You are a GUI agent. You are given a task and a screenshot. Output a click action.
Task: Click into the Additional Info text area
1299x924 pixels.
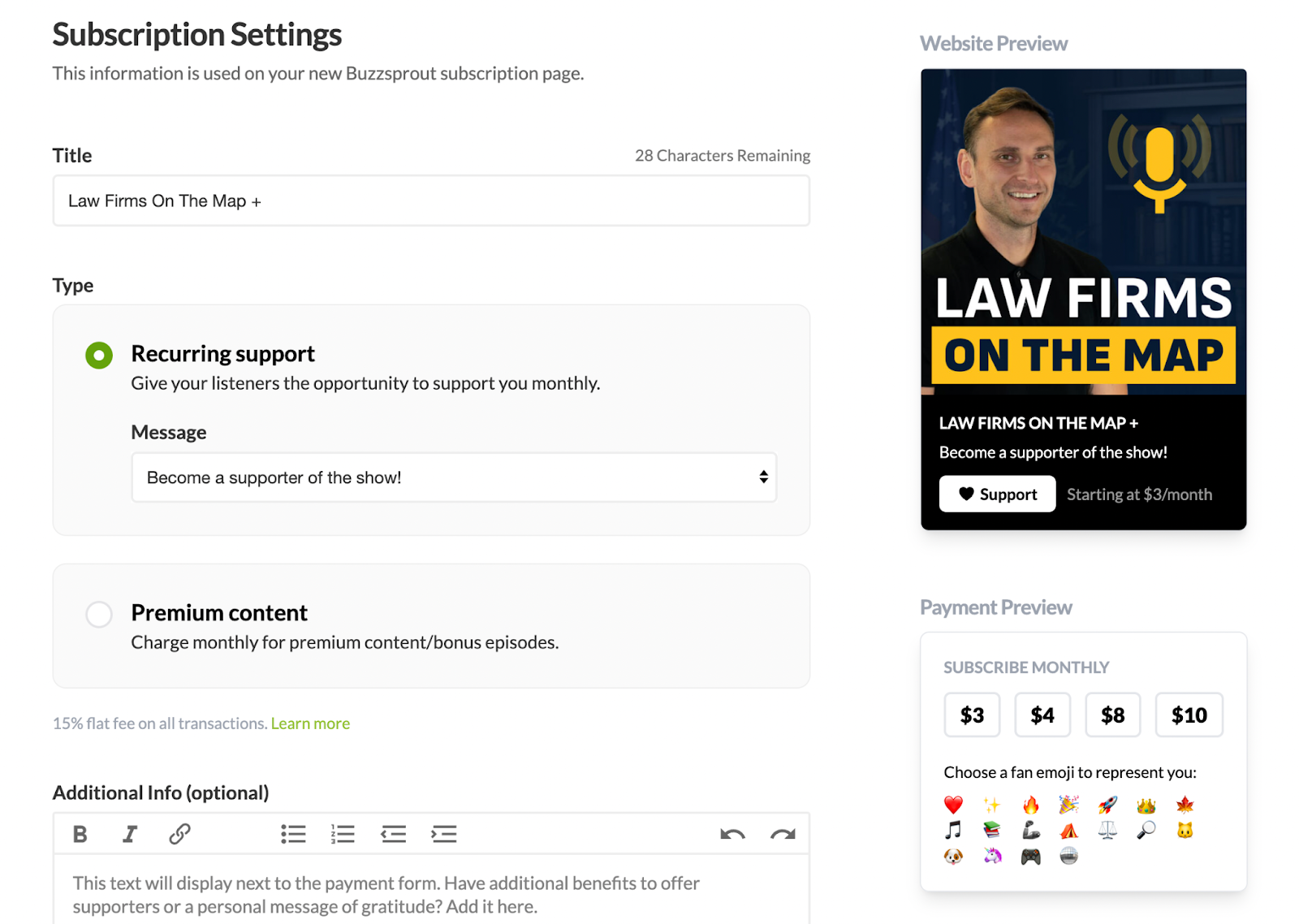(431, 890)
